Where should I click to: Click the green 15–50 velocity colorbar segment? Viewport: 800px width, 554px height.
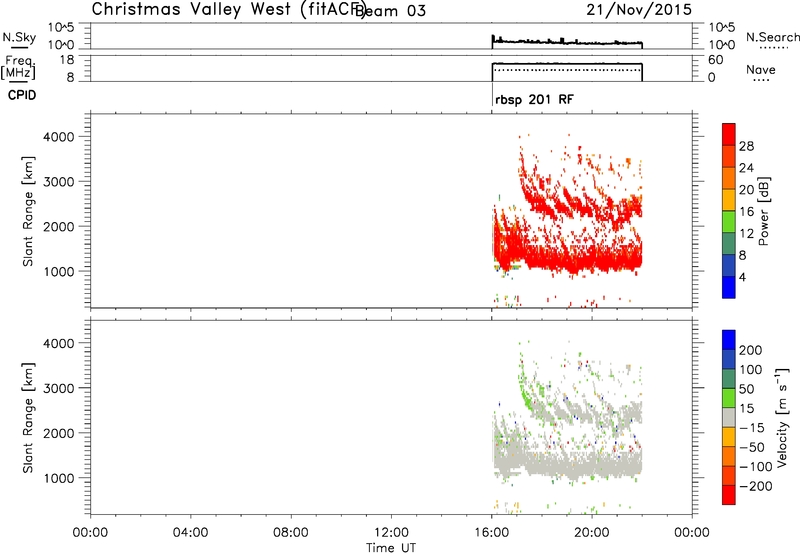pyautogui.click(x=729, y=398)
